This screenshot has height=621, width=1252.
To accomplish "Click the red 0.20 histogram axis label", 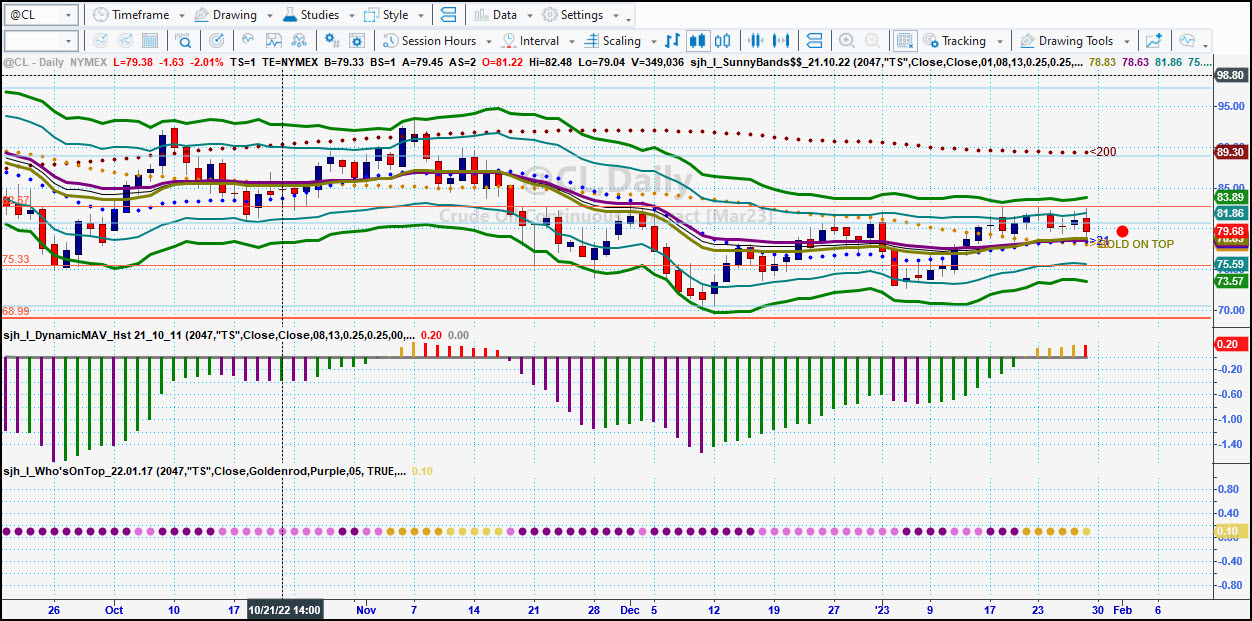I will (x=1230, y=344).
